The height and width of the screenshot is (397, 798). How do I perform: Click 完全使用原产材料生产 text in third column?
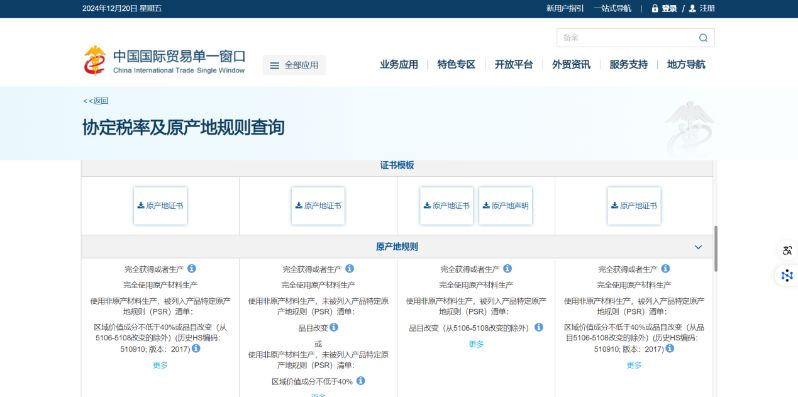(x=476, y=285)
